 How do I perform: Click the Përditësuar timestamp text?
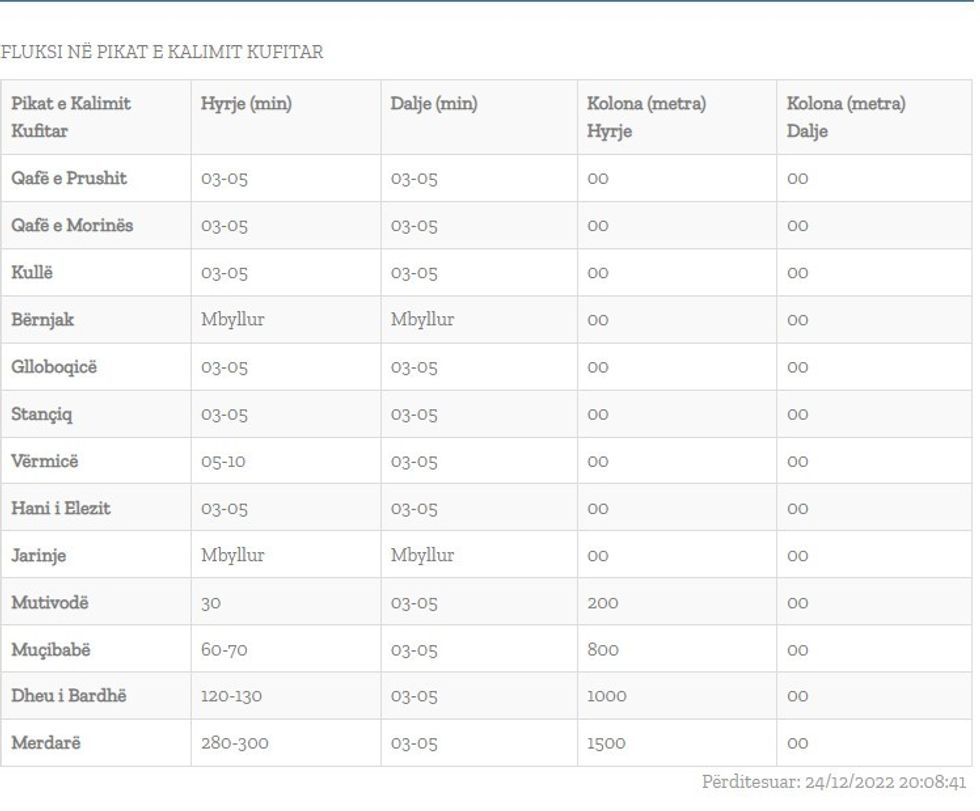pyautogui.click(x=833, y=782)
